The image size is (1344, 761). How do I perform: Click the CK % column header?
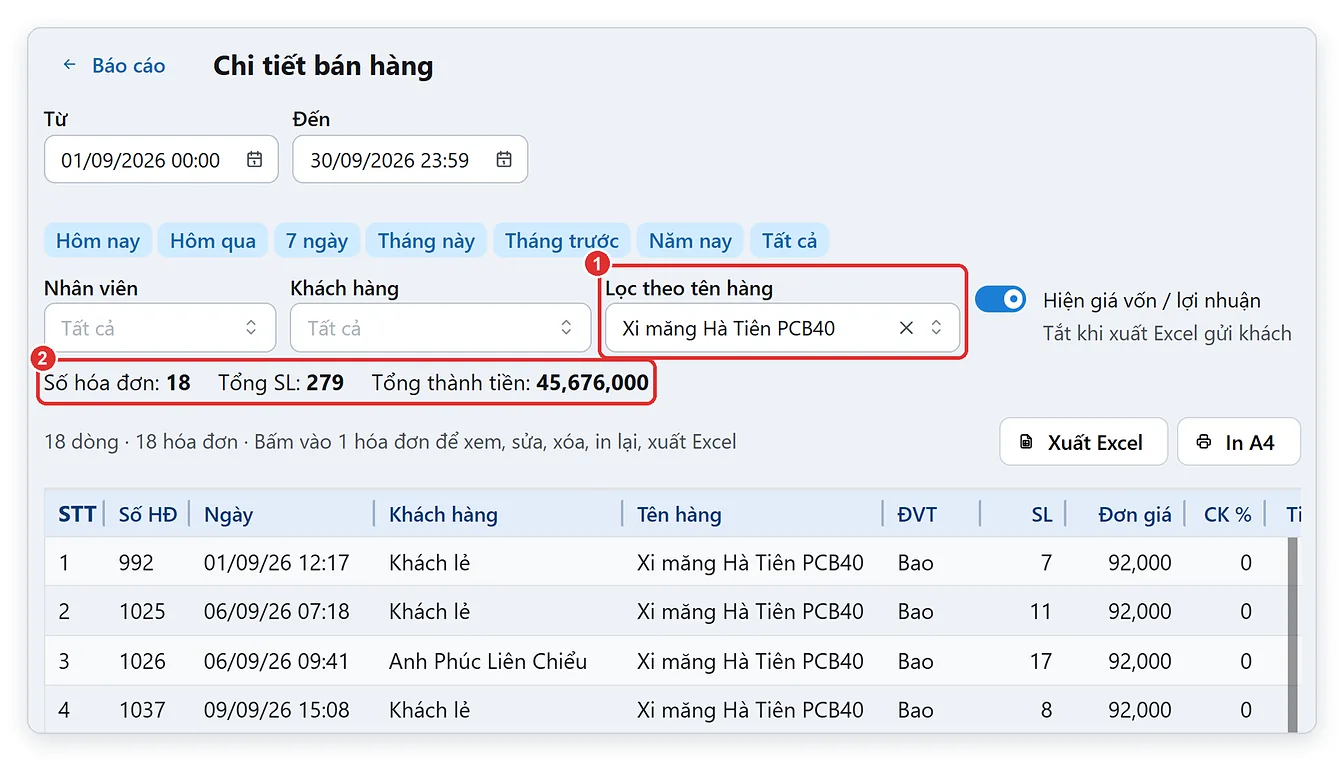point(1228,515)
